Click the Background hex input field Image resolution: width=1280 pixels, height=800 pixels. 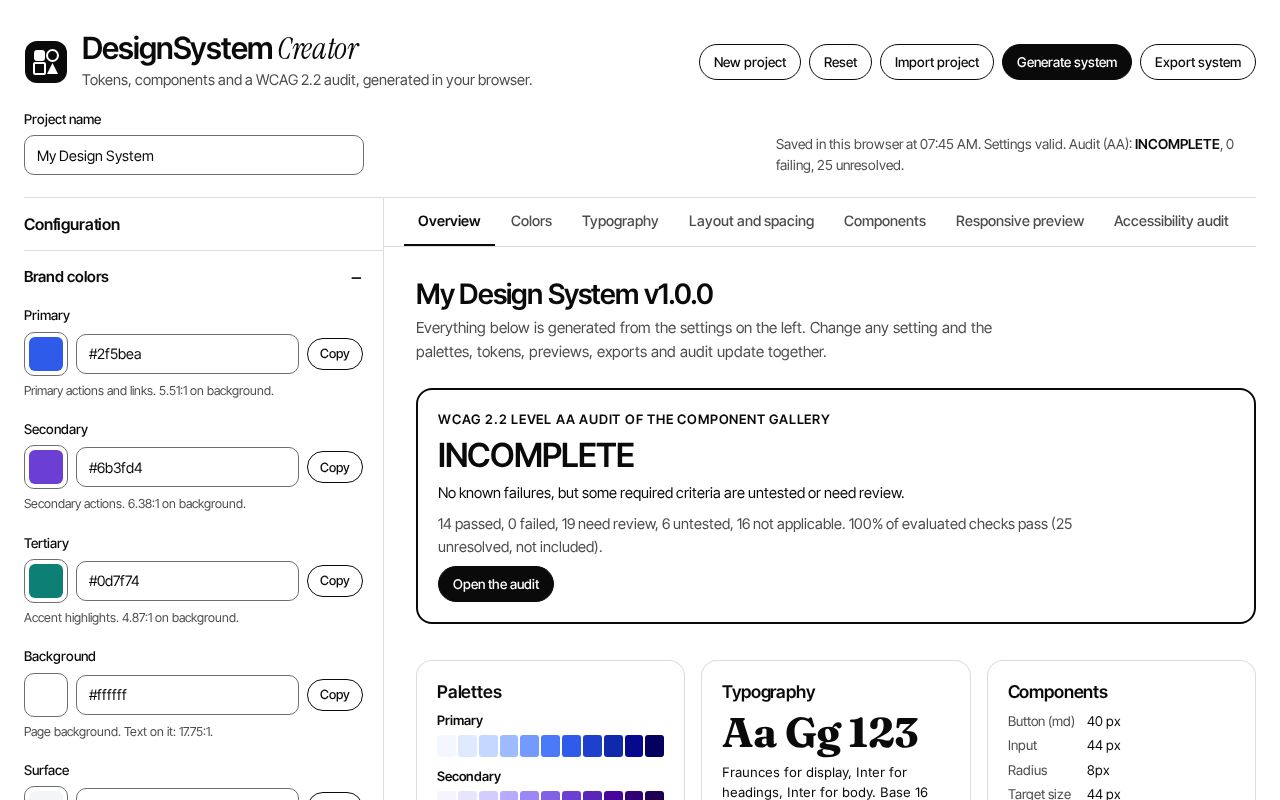pyautogui.click(x=187, y=695)
